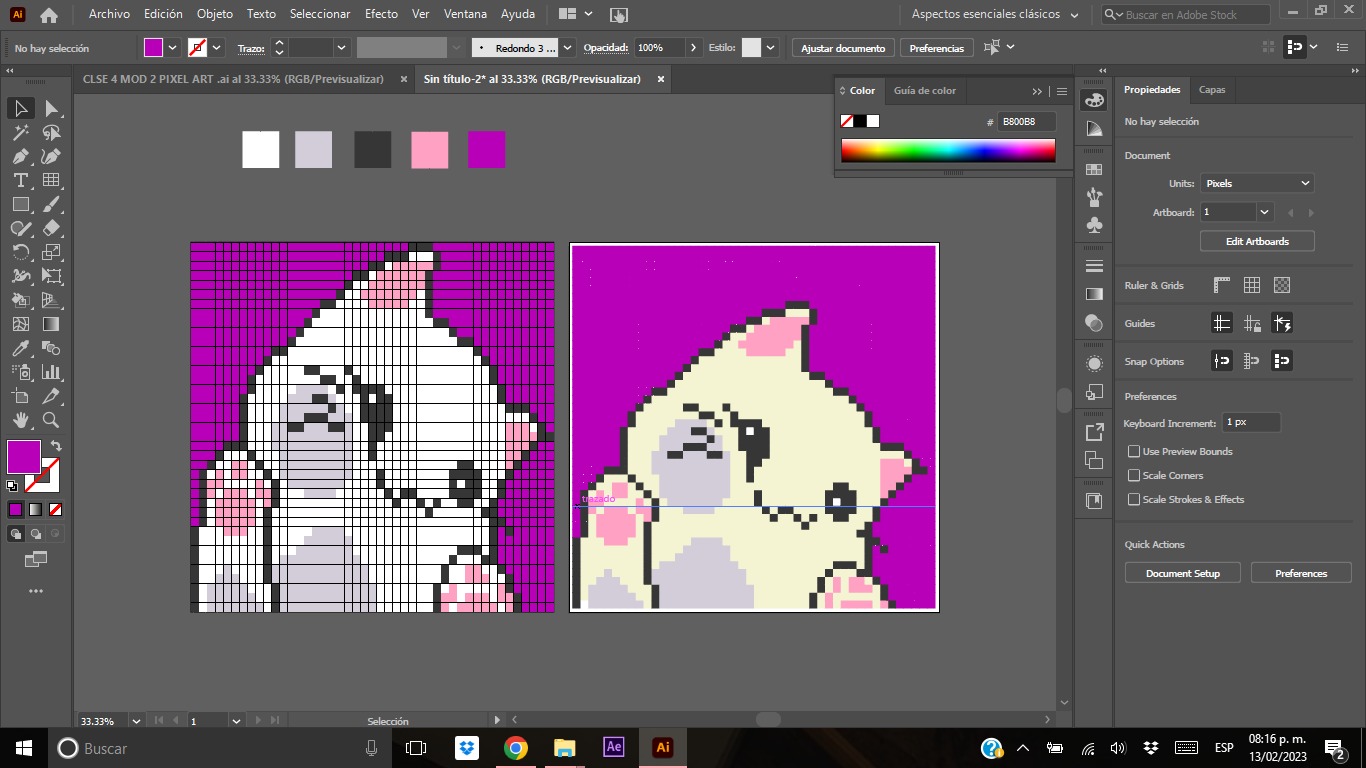Toggle rulers in Ruler & Grids
The height and width of the screenshot is (768, 1366).
click(x=1221, y=285)
